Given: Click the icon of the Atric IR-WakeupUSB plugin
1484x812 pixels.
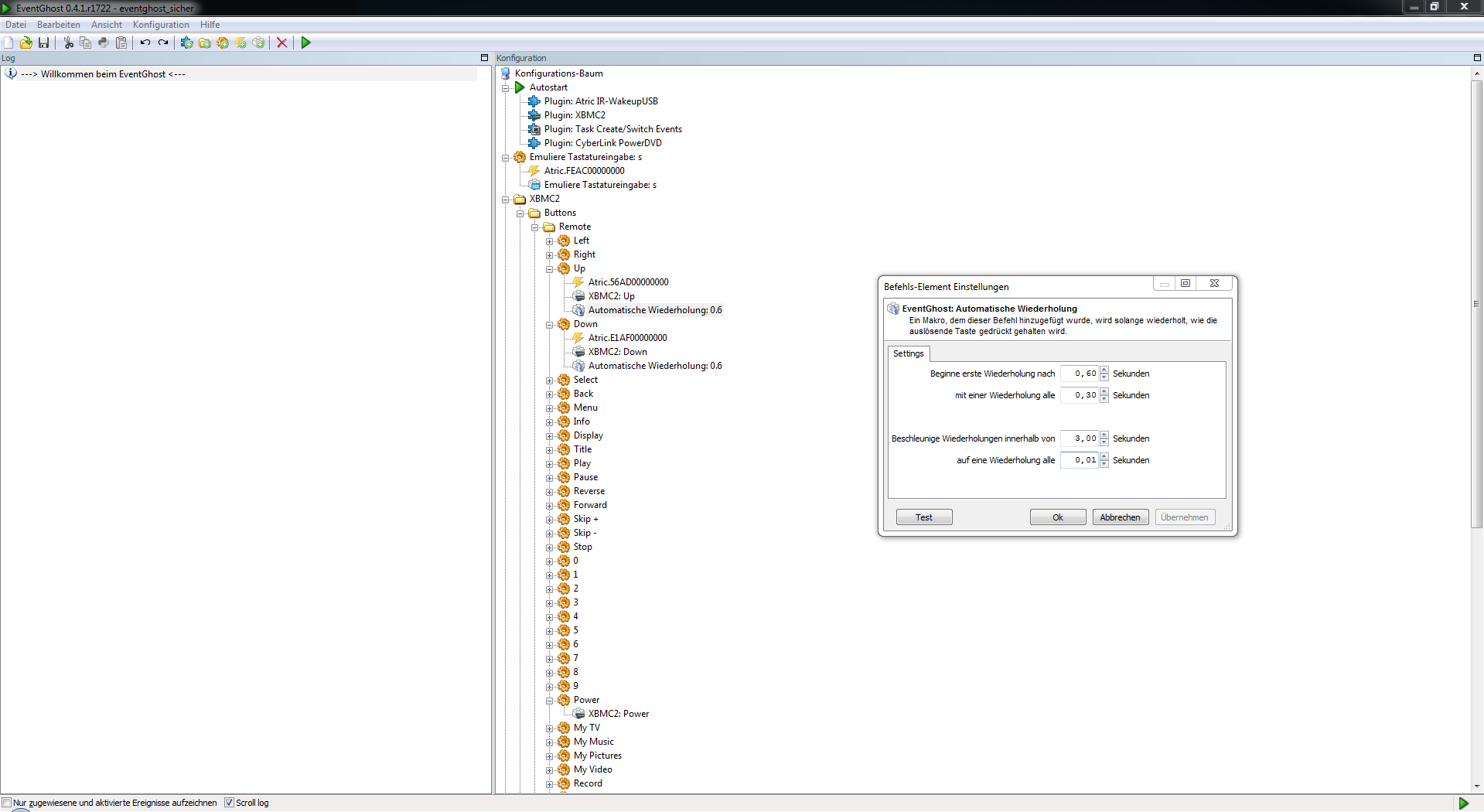Looking at the screenshot, I should click(534, 101).
